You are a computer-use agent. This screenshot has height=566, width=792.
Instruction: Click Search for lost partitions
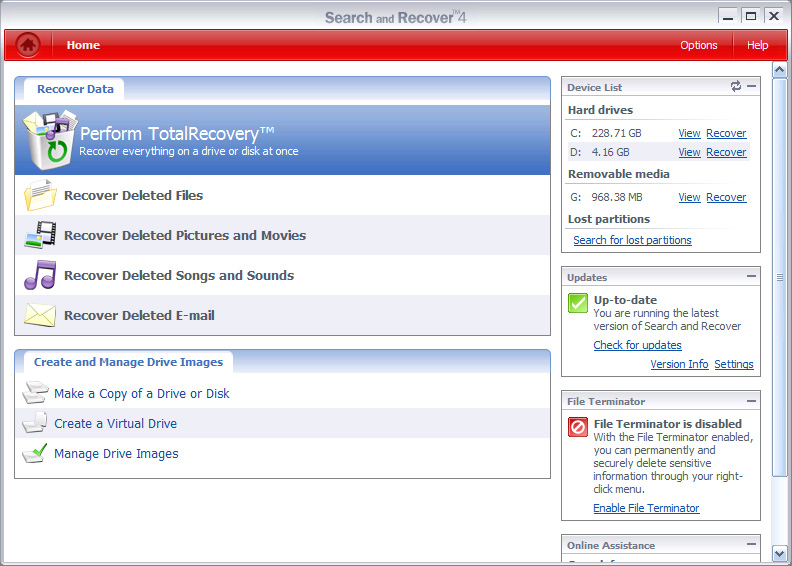(632, 240)
